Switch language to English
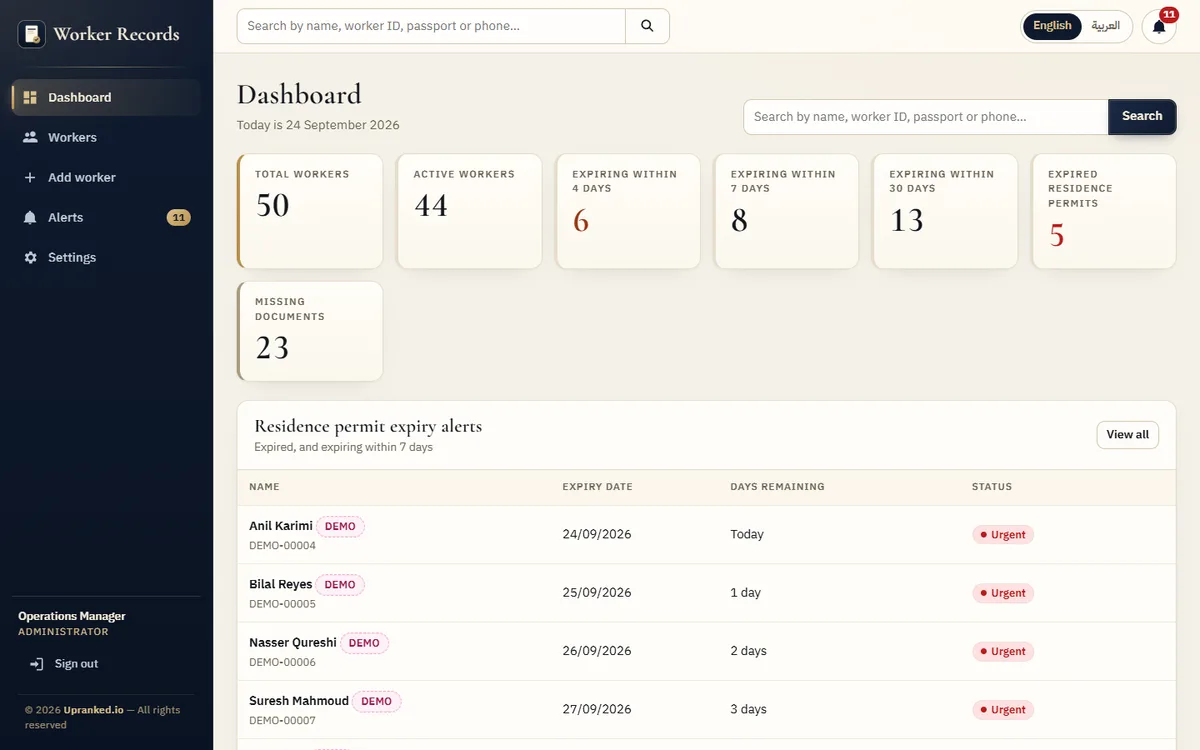Image resolution: width=1200 pixels, height=750 pixels. (1052, 26)
